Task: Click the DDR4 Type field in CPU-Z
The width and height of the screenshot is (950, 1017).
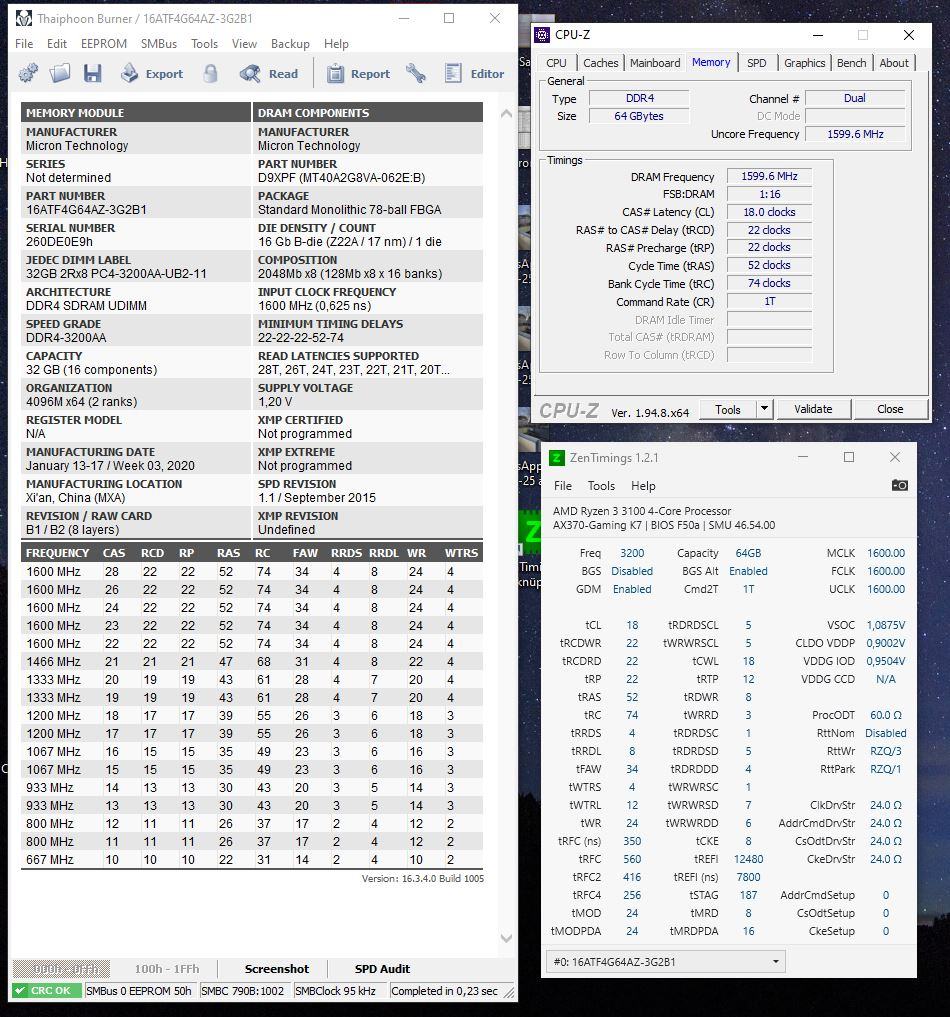Action: coord(639,99)
